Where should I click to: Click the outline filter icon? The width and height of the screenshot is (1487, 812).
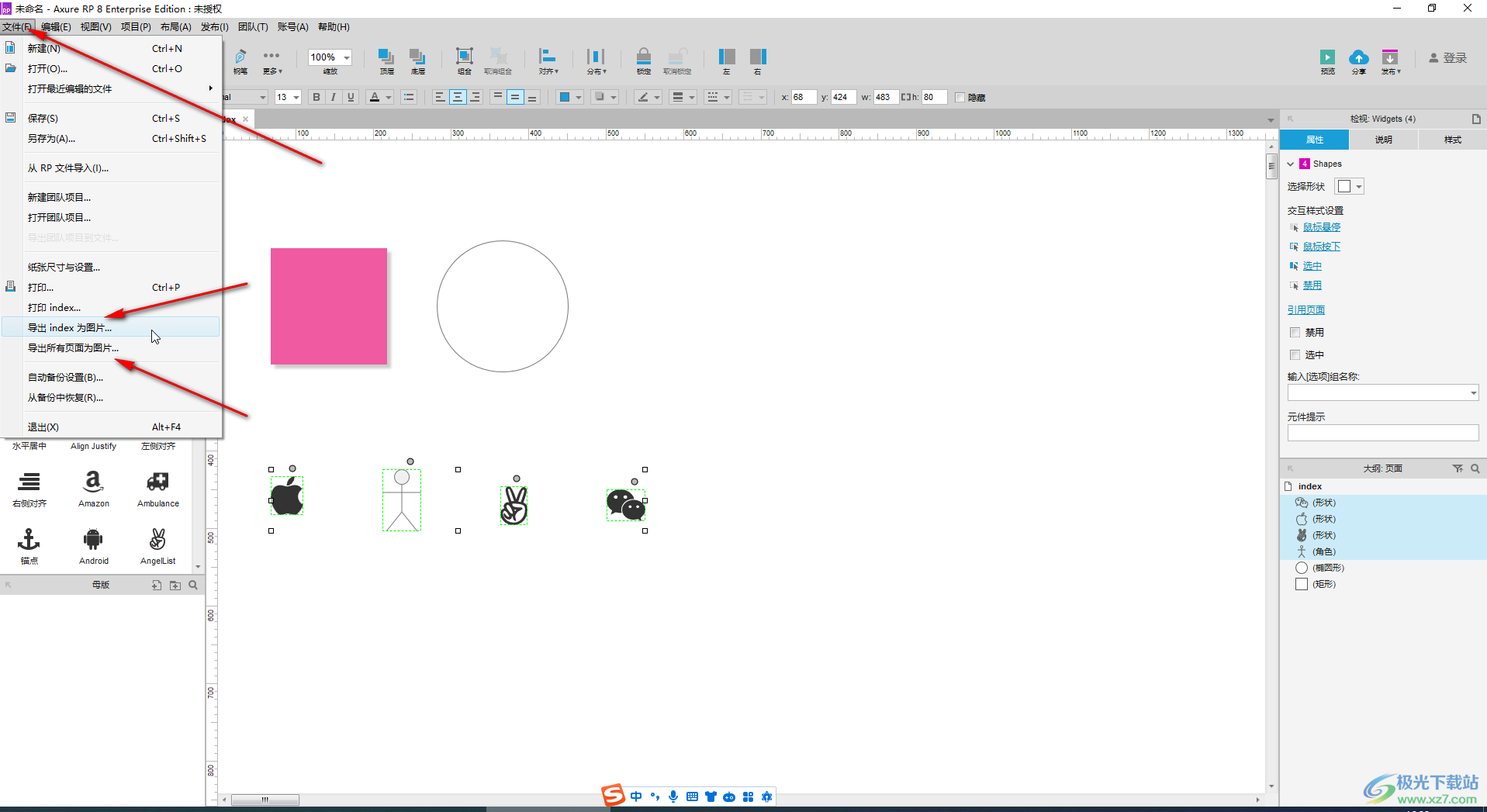(x=1458, y=468)
